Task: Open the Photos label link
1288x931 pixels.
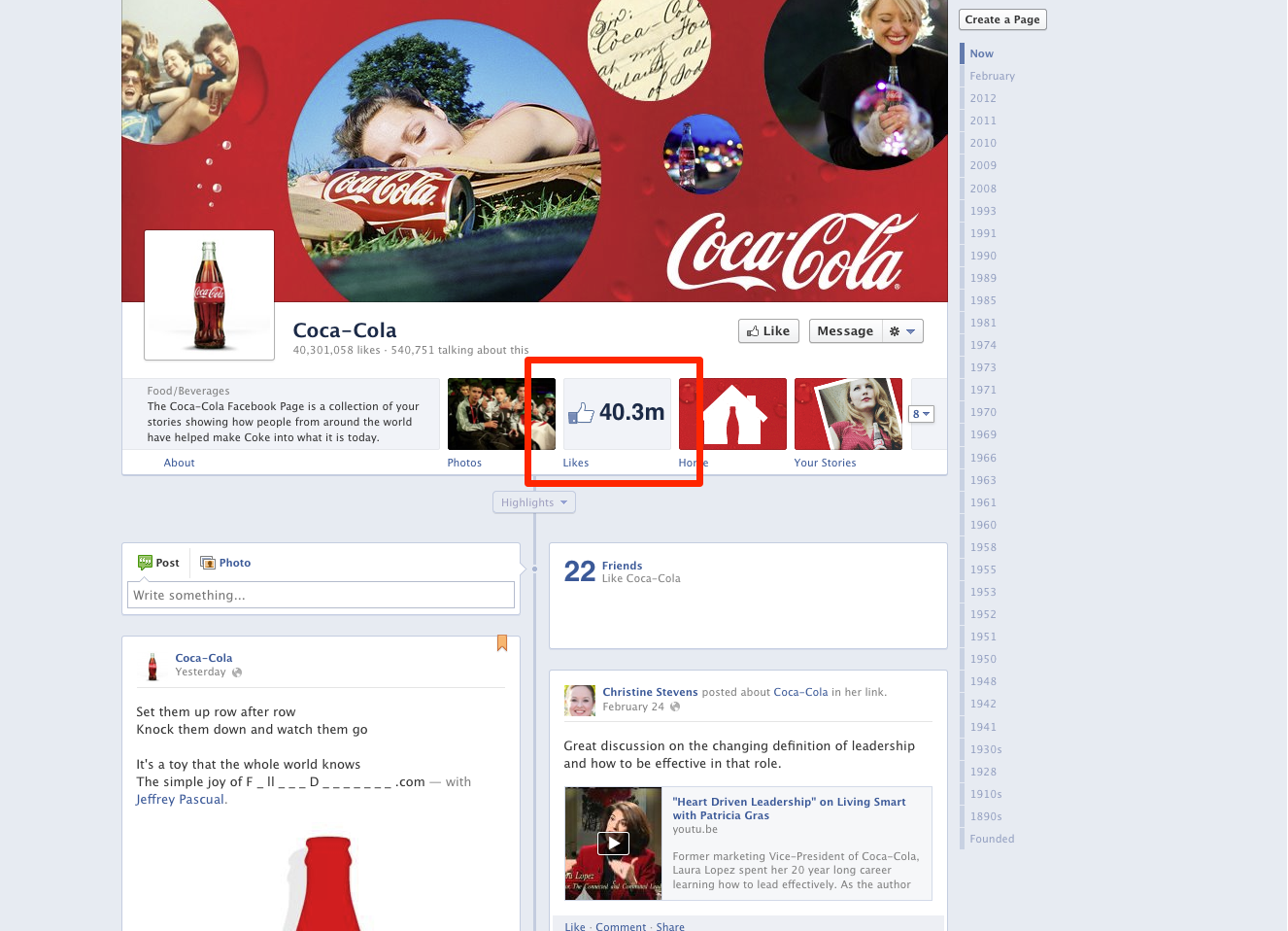Action: pyautogui.click(x=464, y=463)
